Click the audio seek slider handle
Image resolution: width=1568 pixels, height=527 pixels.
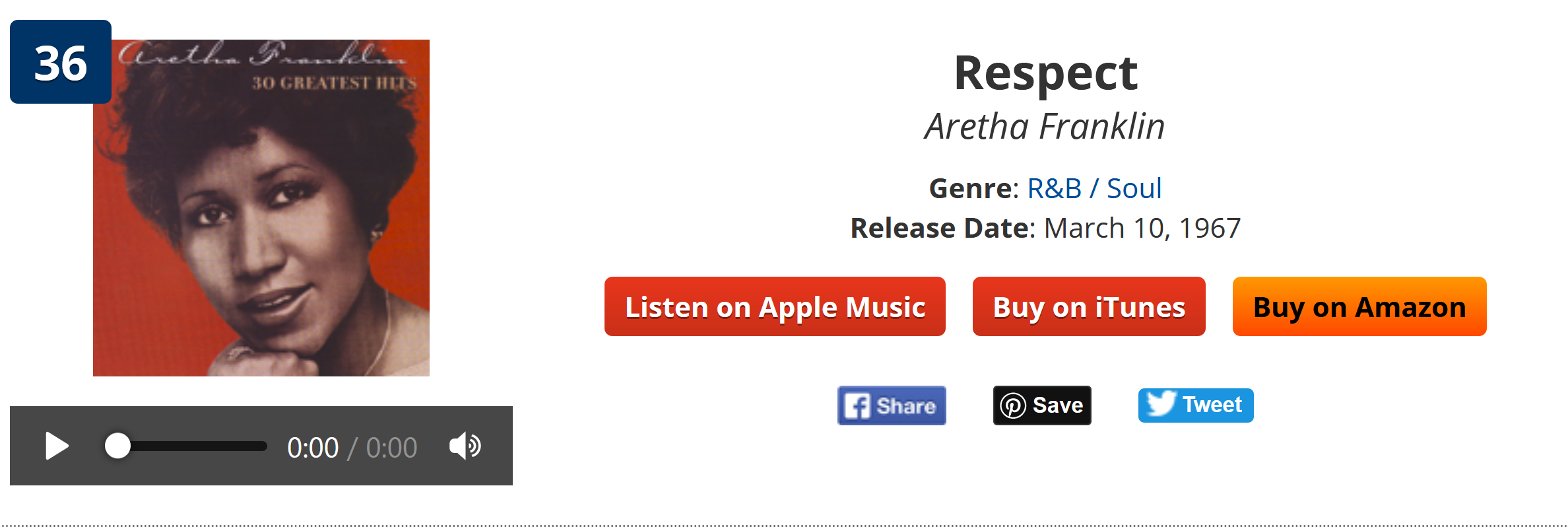pos(117,446)
